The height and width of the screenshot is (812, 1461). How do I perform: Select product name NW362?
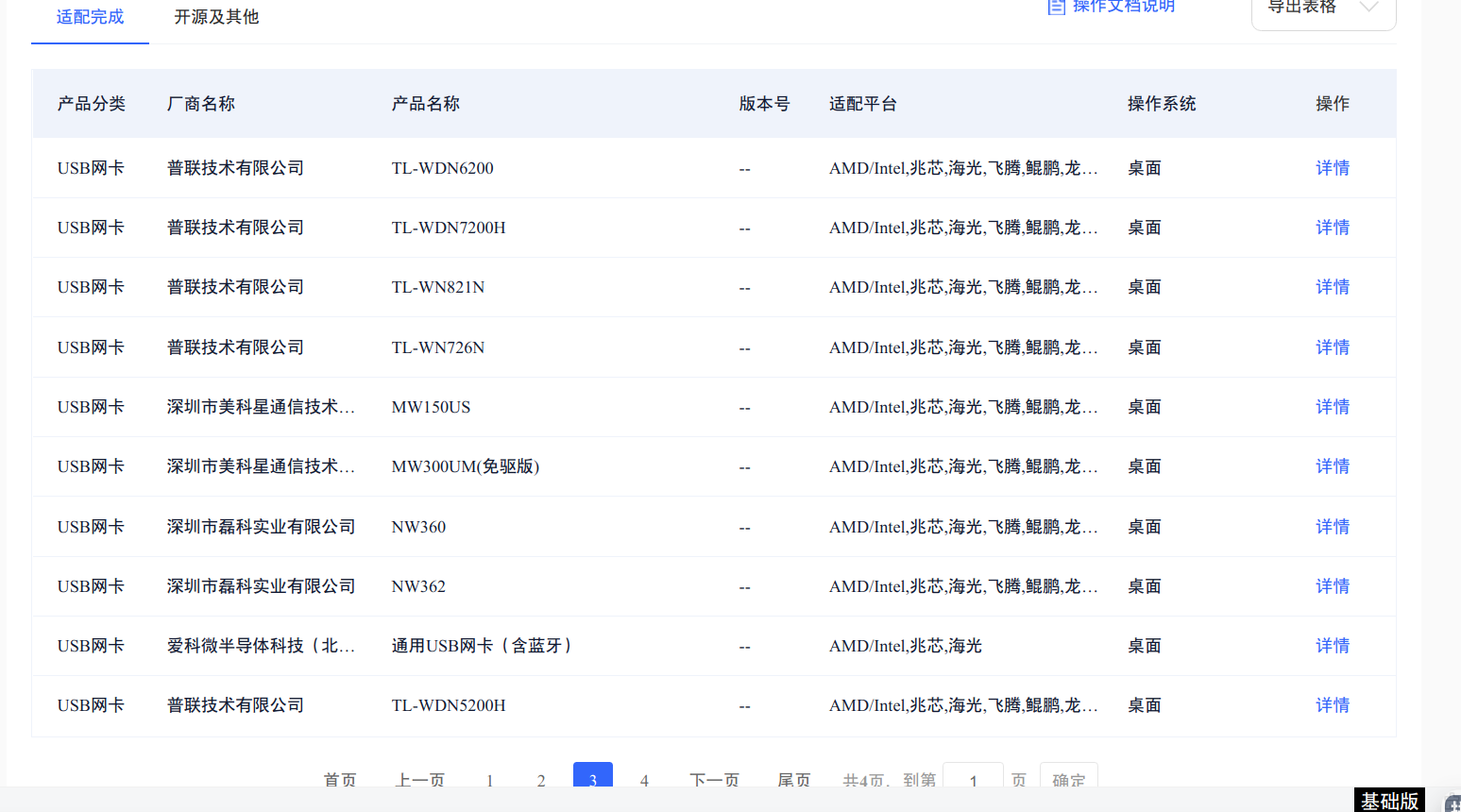click(x=418, y=586)
